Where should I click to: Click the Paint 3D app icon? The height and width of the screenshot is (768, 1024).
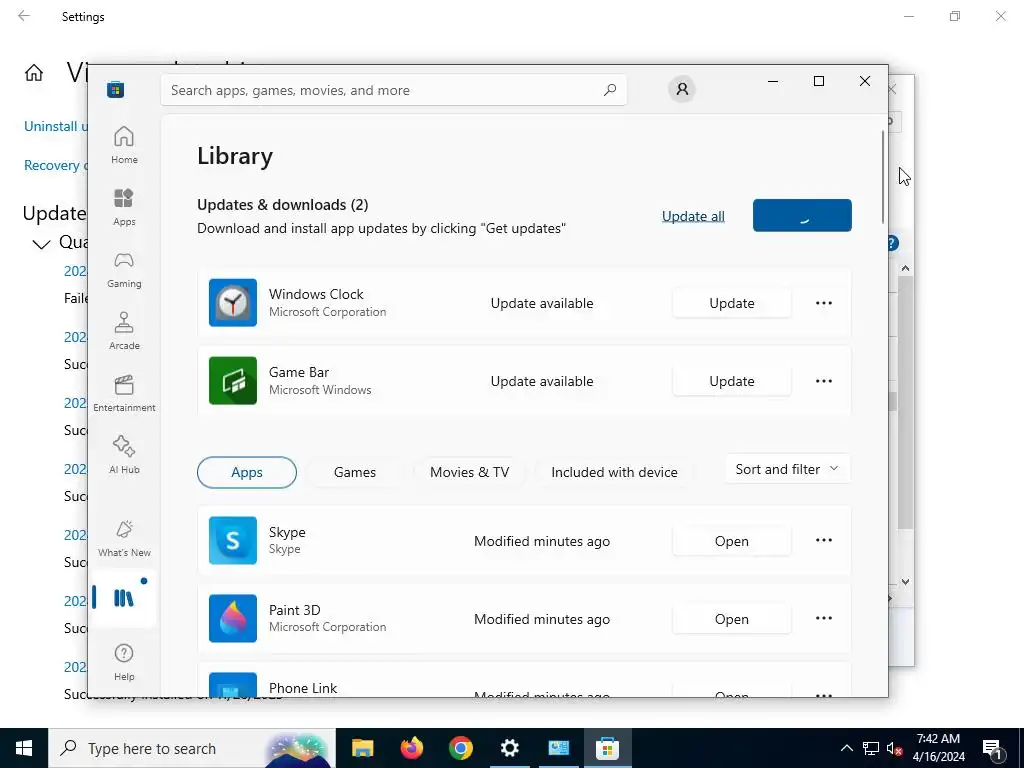(233, 618)
